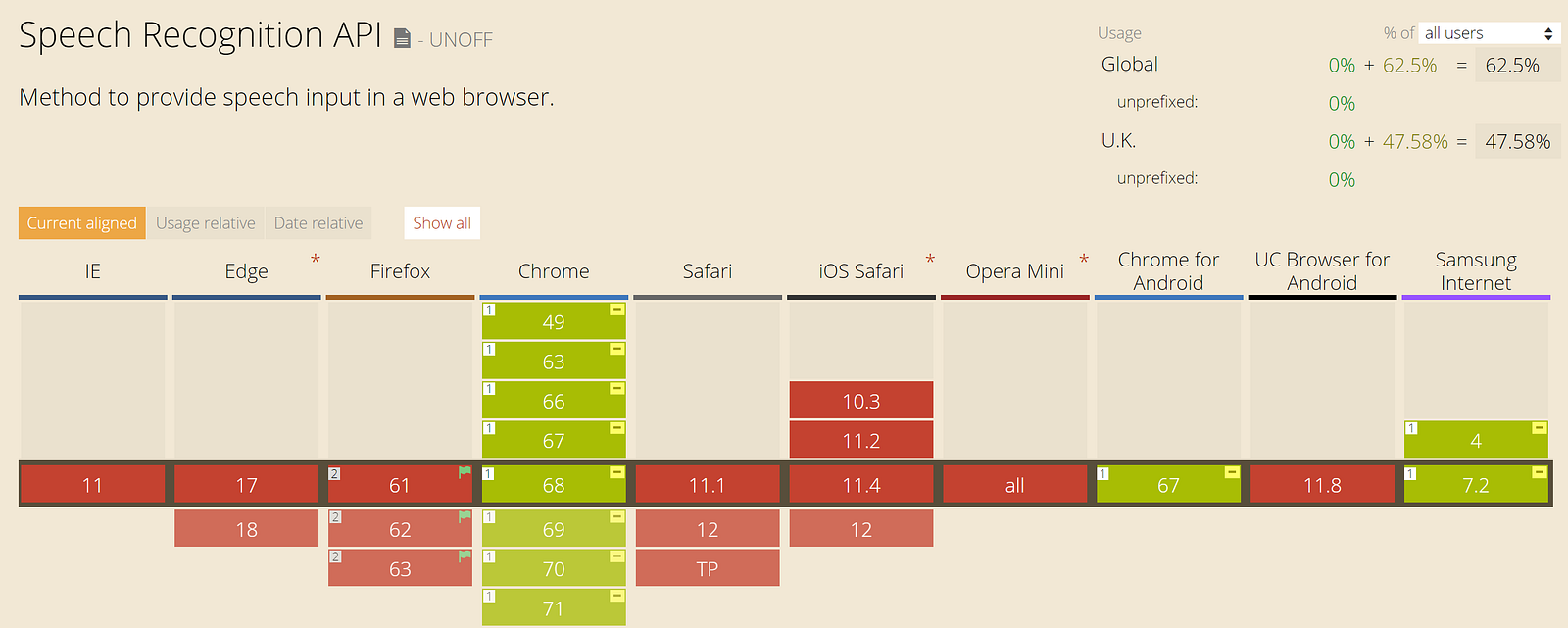Screen dimensions: 1568x628
Task: Click the red asterisk next to Edge
Action: point(316,260)
